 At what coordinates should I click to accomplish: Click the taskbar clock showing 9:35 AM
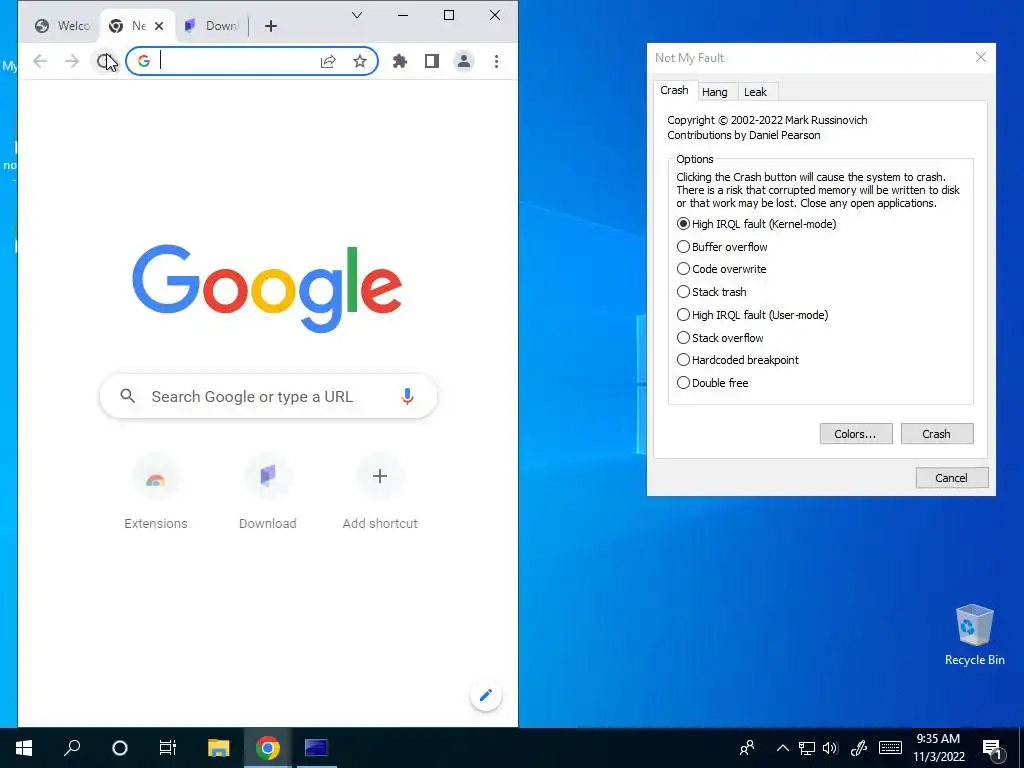(x=938, y=748)
